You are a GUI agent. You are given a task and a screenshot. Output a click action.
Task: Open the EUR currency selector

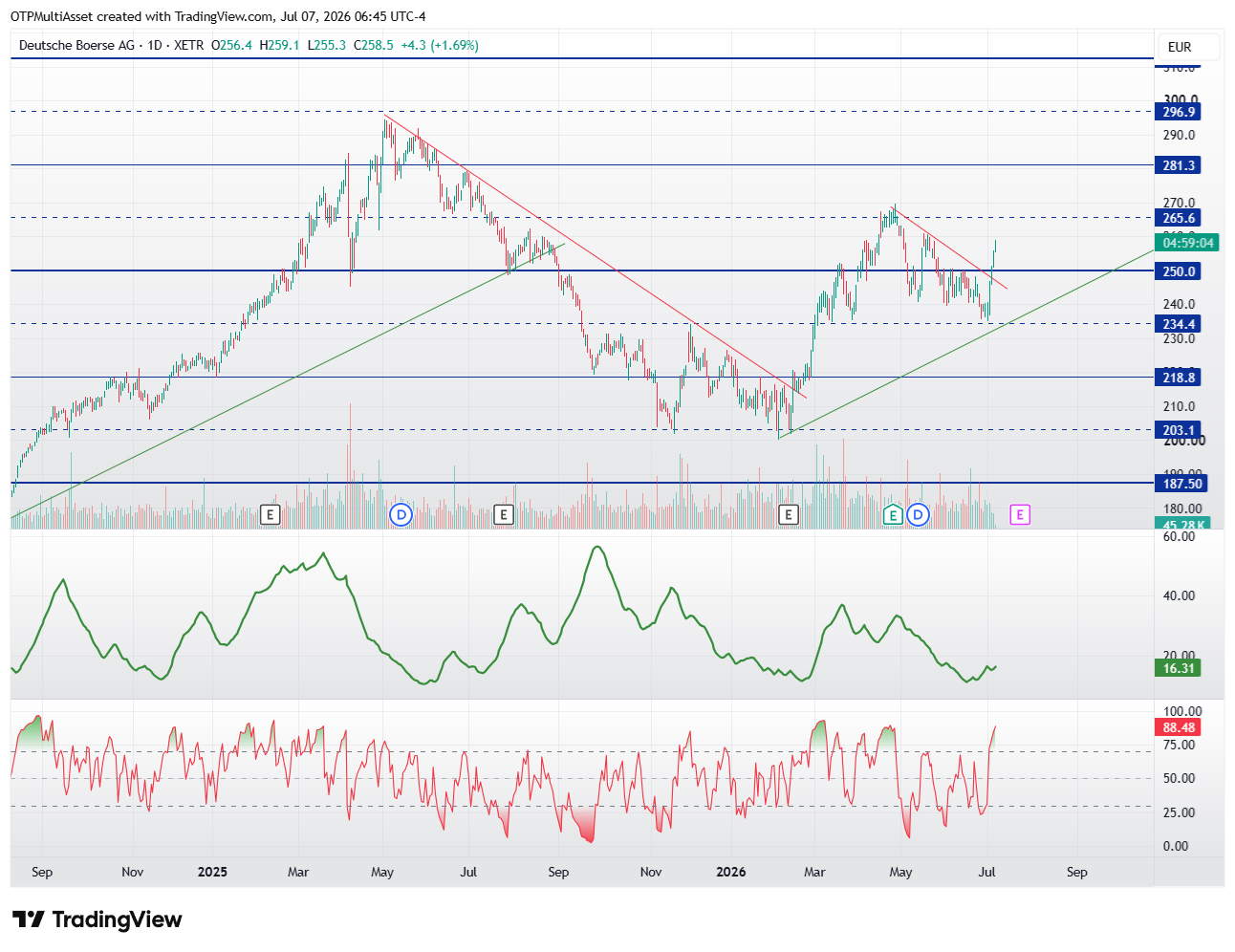coord(1180,47)
